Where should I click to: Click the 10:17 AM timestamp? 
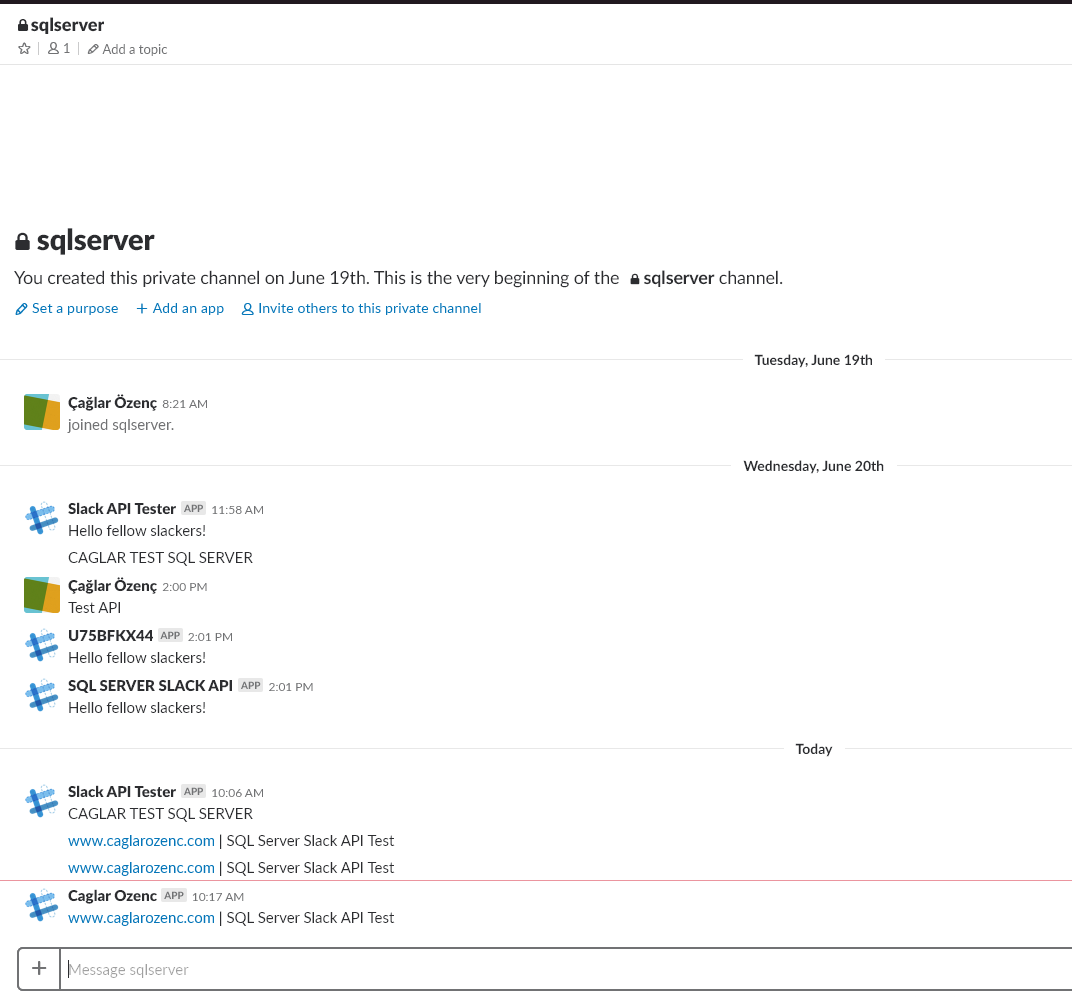coord(217,897)
